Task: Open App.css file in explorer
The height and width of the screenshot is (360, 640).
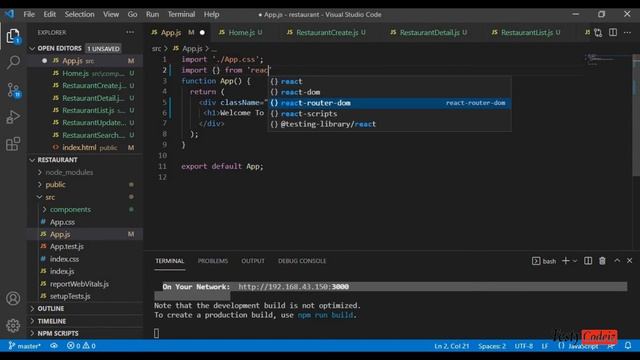Action: coord(85,222)
